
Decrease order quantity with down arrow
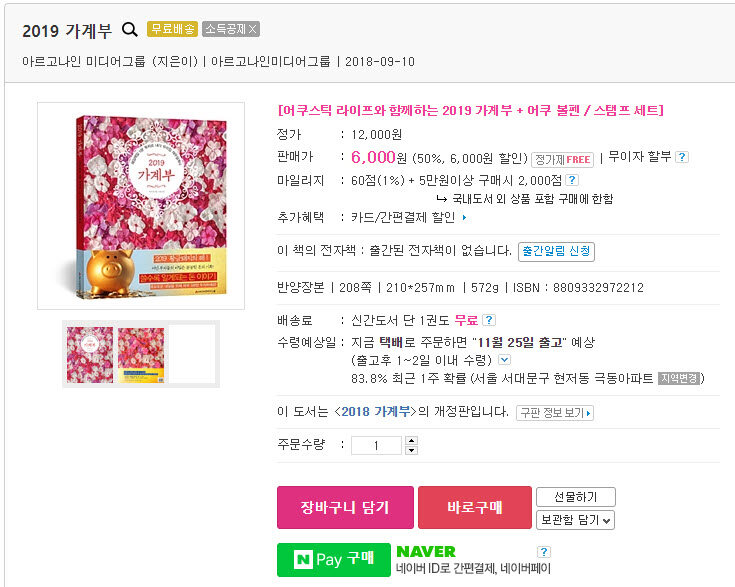(x=411, y=450)
